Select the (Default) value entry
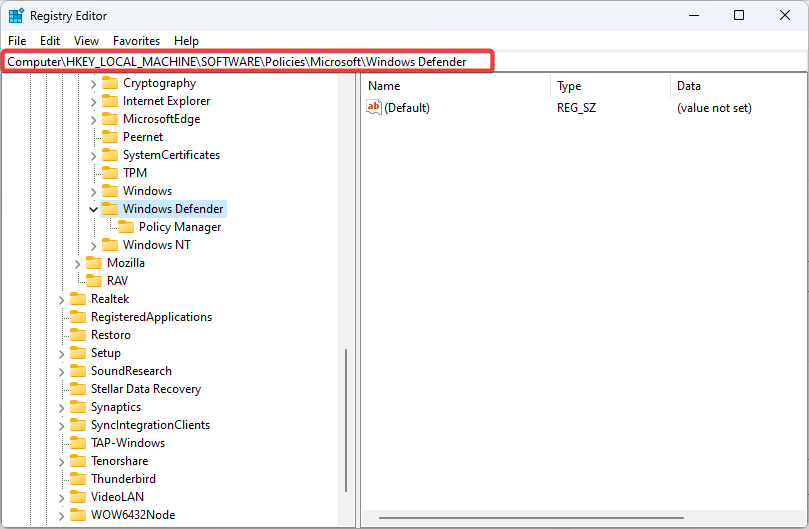This screenshot has height=529, width=809. [x=407, y=107]
